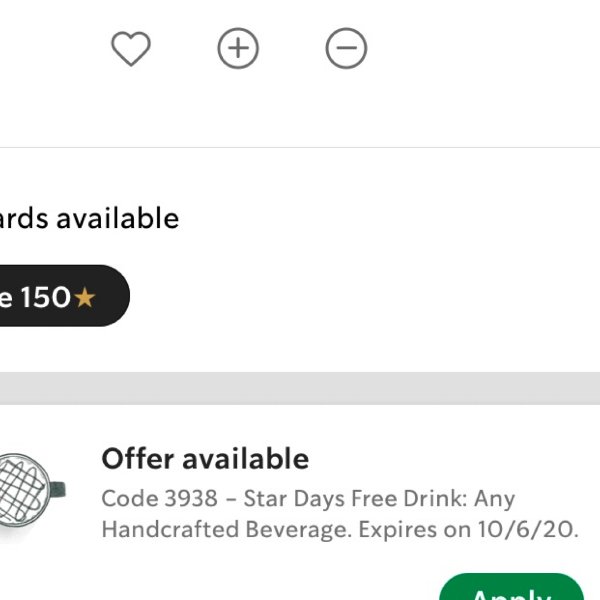Tap the latte cup offer illustration
600x600 pixels.
(x=31, y=491)
